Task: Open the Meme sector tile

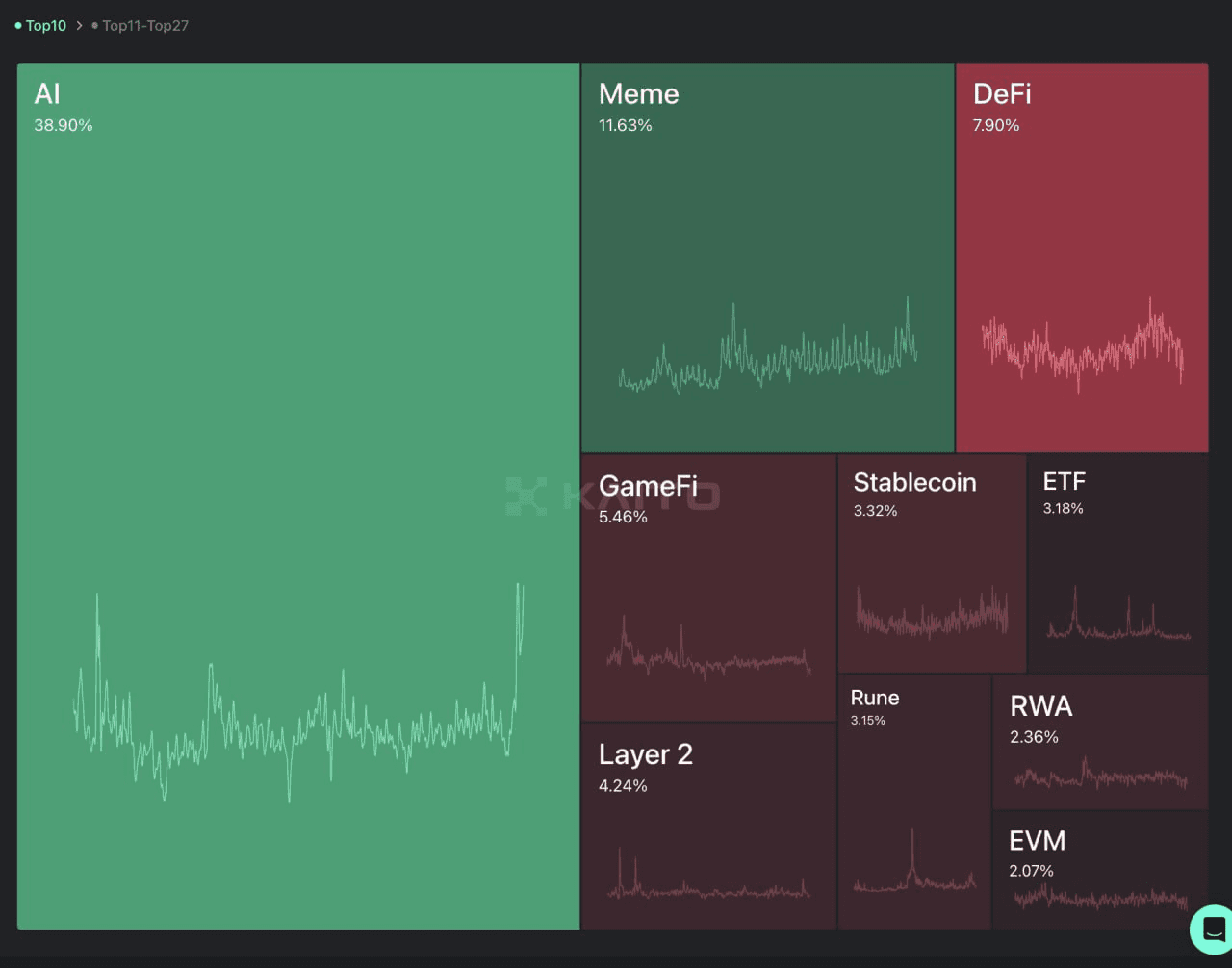Action: coord(768,258)
